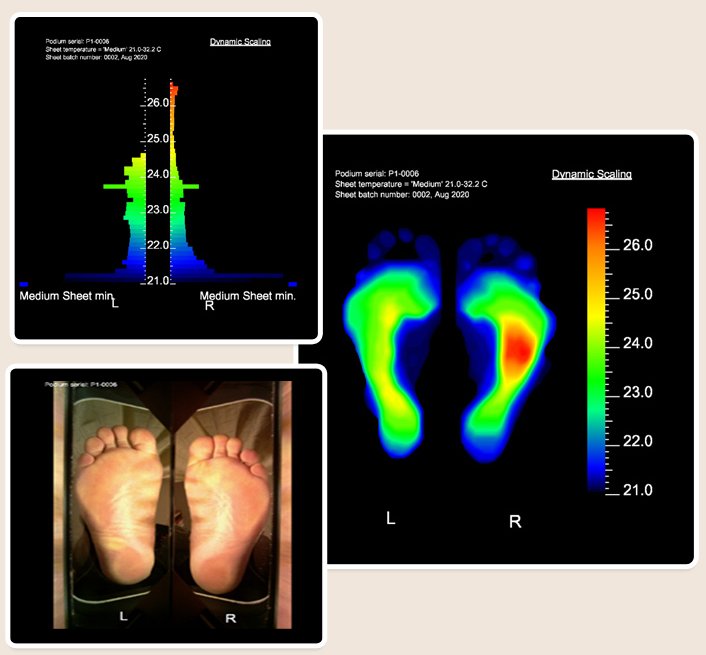Click the red peak atop the right histogram

pyautogui.click(x=174, y=91)
